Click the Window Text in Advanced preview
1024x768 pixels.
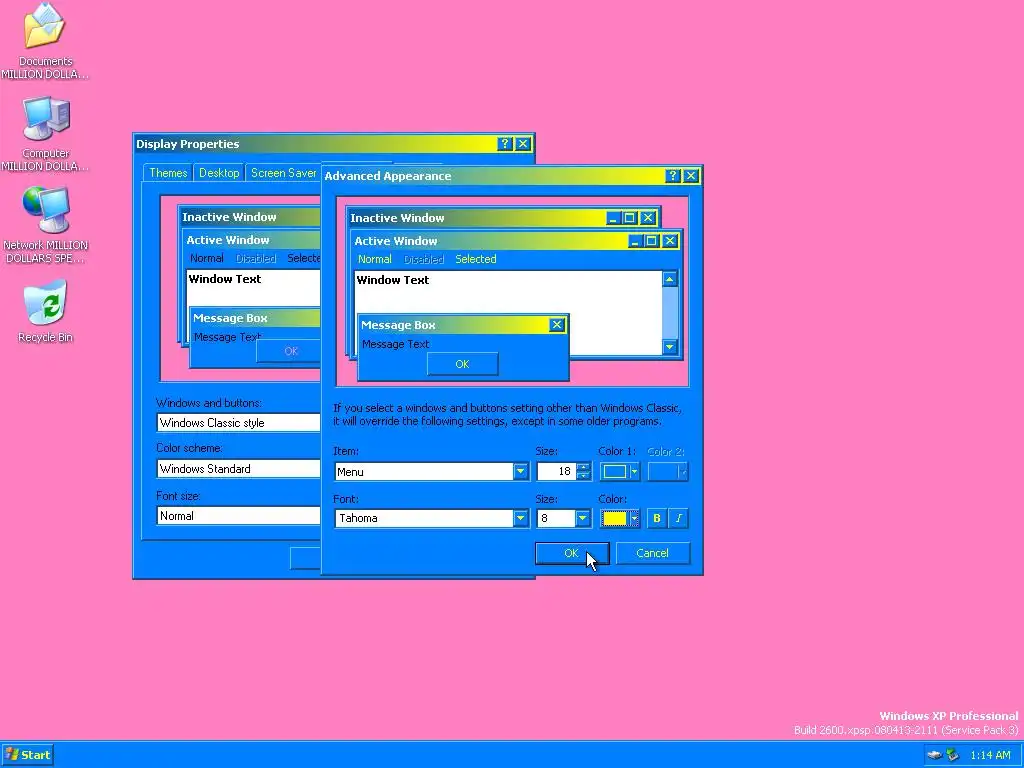pos(392,280)
